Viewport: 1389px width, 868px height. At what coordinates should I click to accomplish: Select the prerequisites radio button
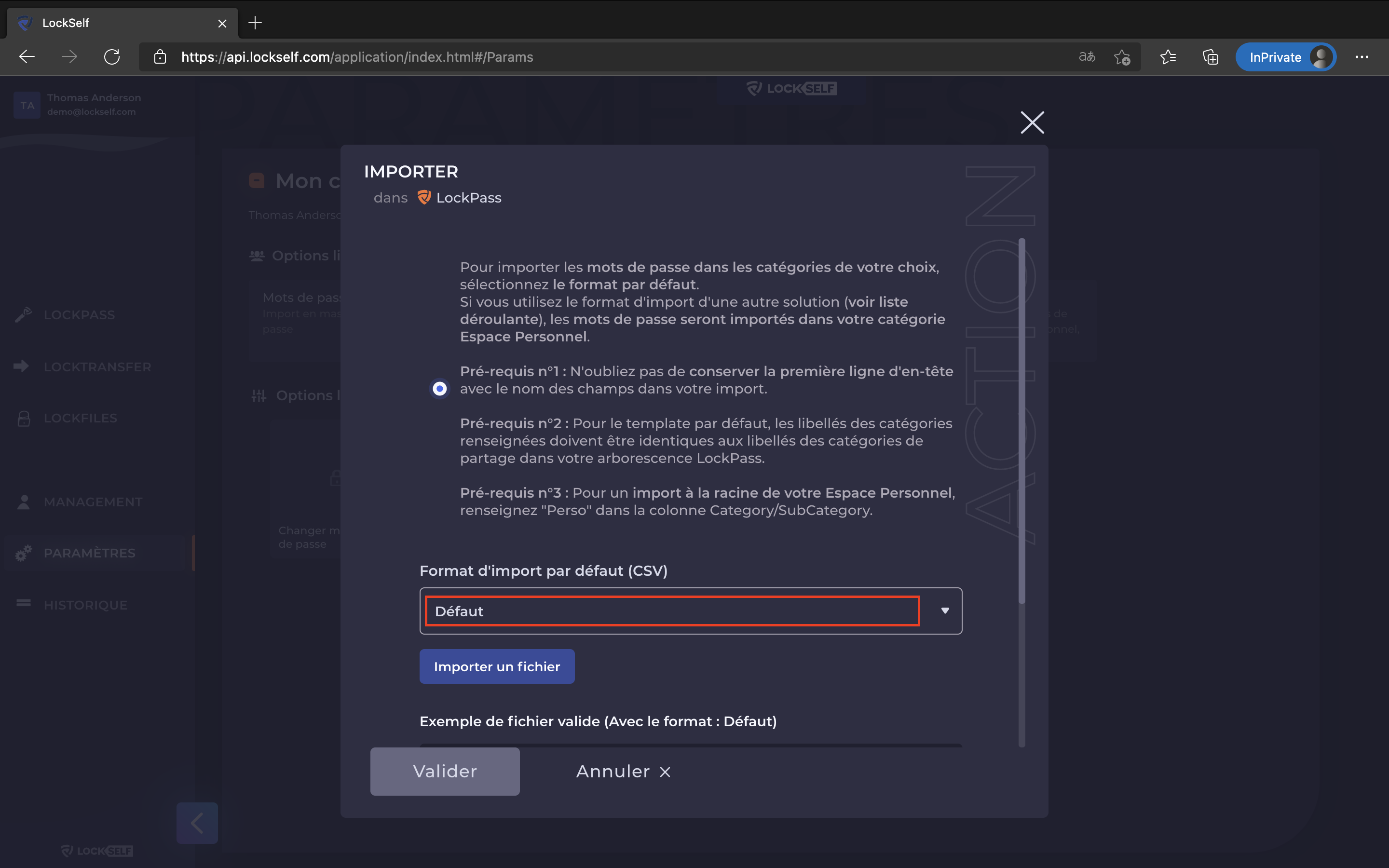440,389
